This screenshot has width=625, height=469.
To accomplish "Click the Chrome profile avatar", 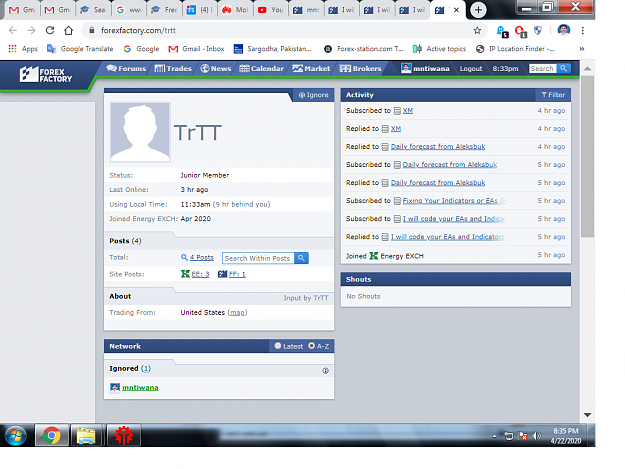I will pos(564,30).
